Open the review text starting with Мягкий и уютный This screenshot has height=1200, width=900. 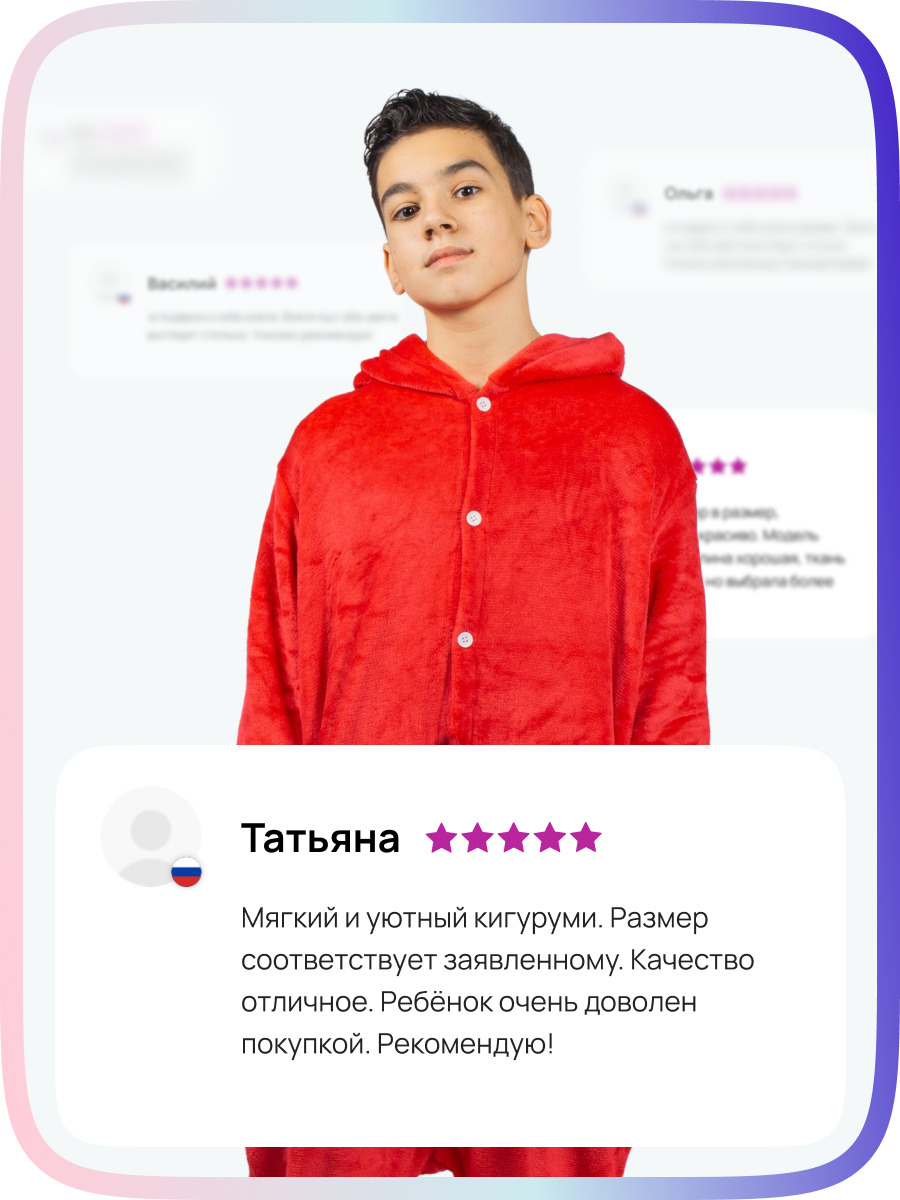(497, 981)
